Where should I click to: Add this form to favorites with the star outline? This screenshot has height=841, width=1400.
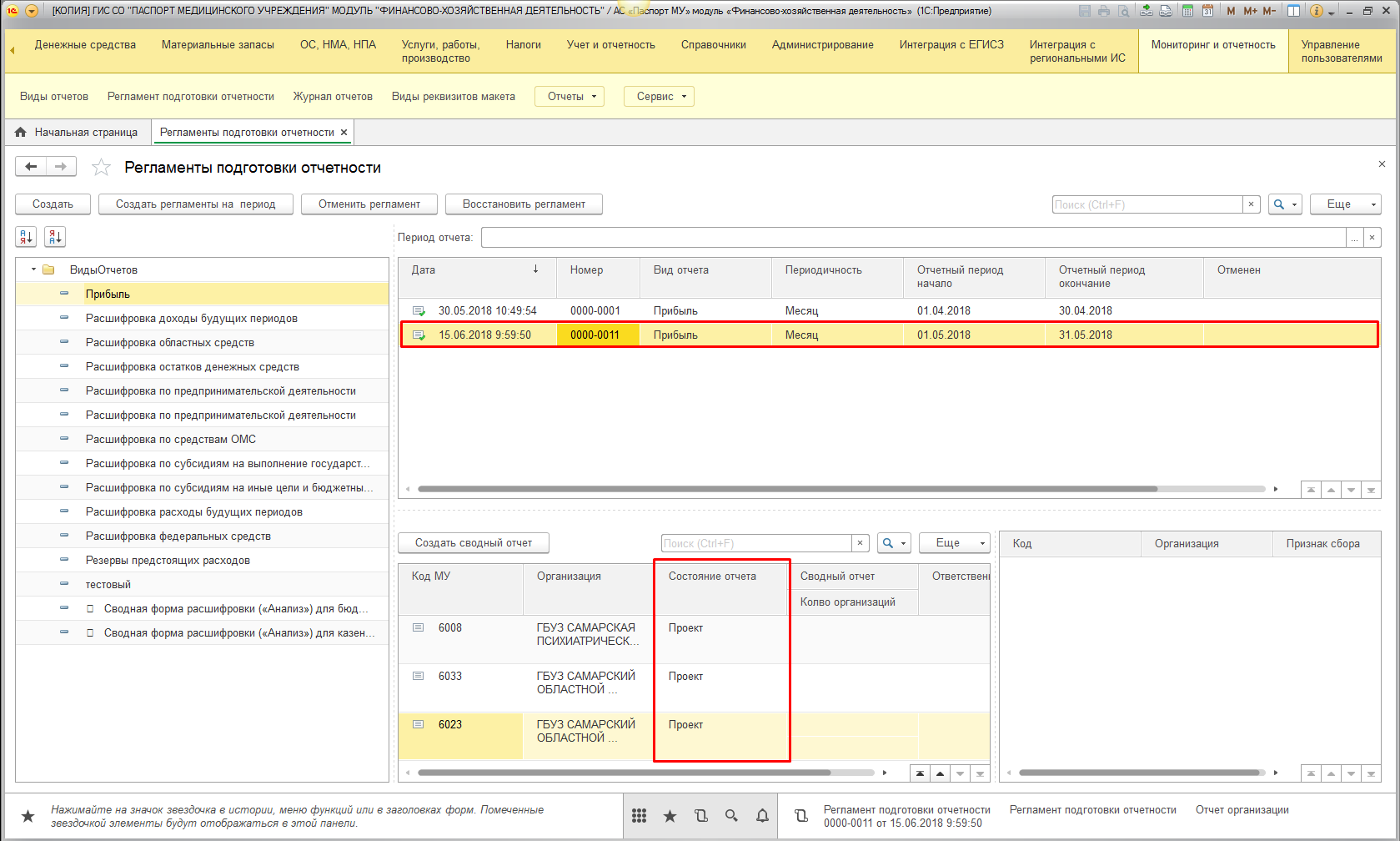pyautogui.click(x=101, y=168)
